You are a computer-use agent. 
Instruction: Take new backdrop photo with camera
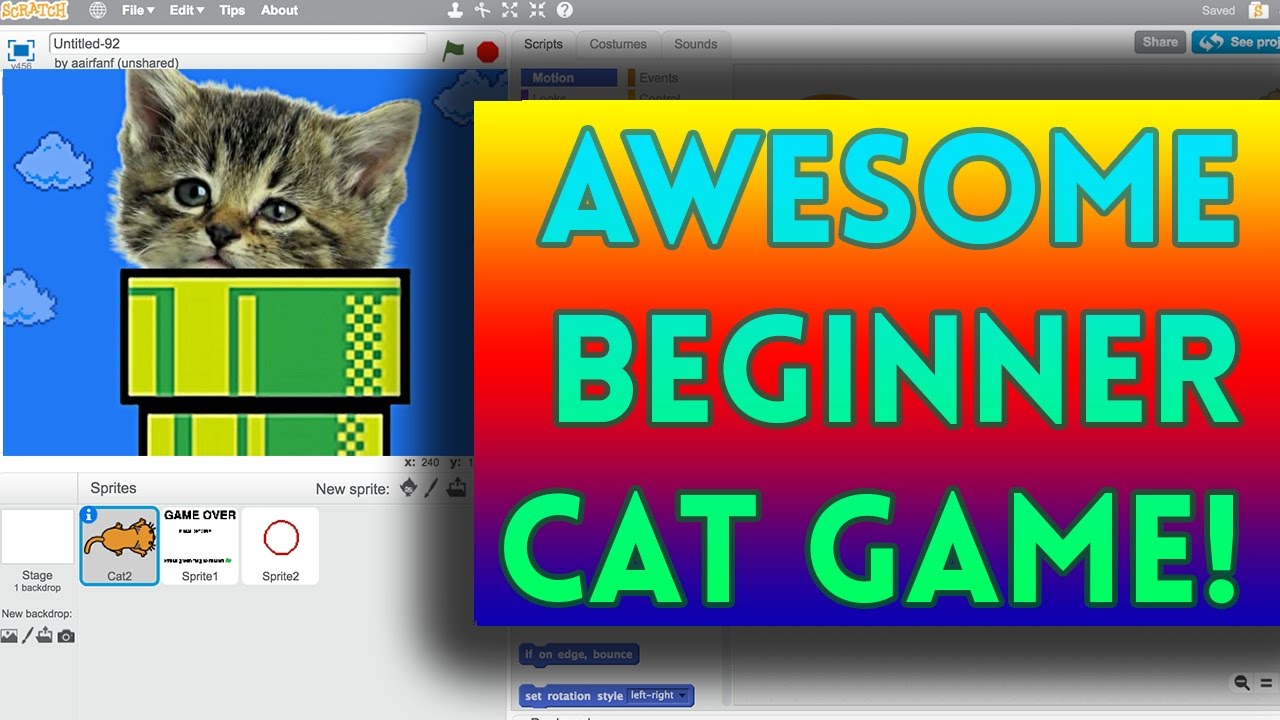[x=66, y=636]
